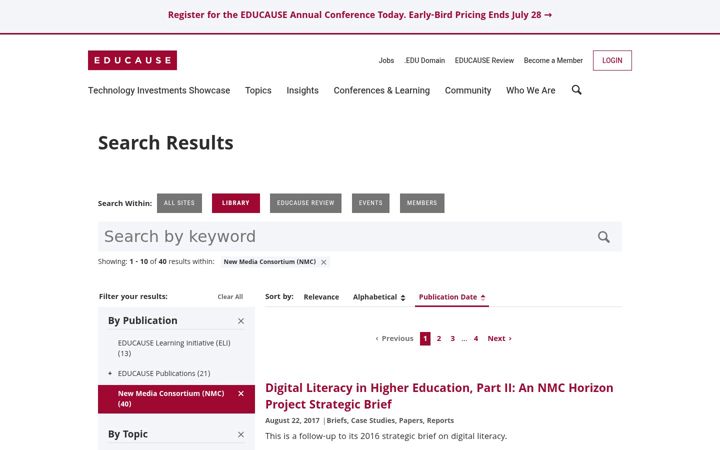Image resolution: width=720 pixels, height=450 pixels.
Task: Go to results page 3
Action: [x=452, y=338]
